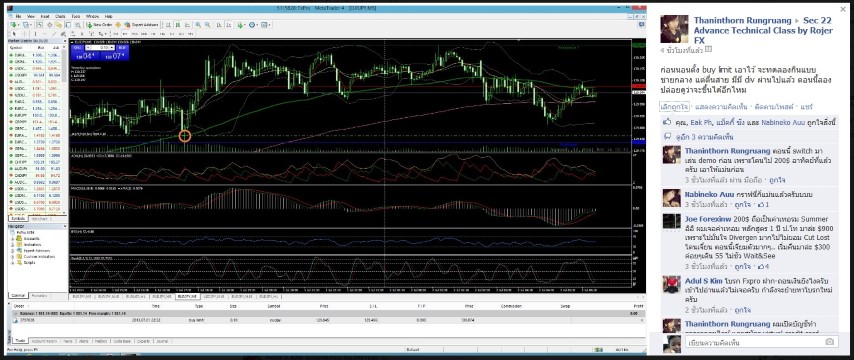854x360 pixels.
Task: Open the New Order dialog
Action: pyautogui.click(x=99, y=25)
